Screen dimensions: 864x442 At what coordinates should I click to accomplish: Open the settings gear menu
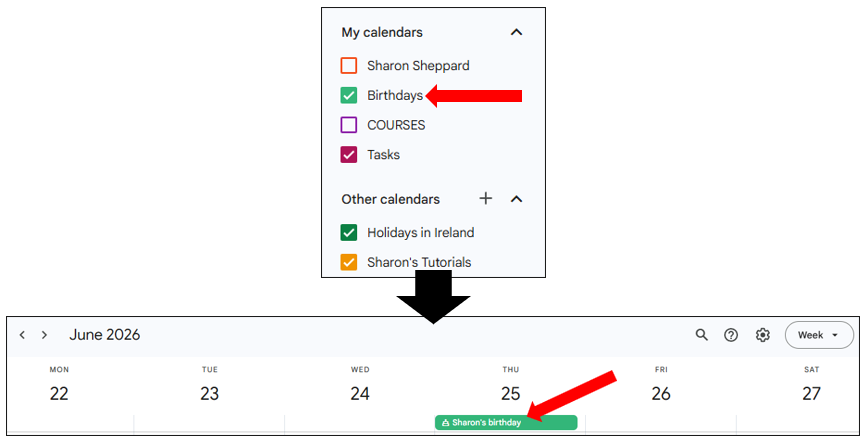point(763,335)
